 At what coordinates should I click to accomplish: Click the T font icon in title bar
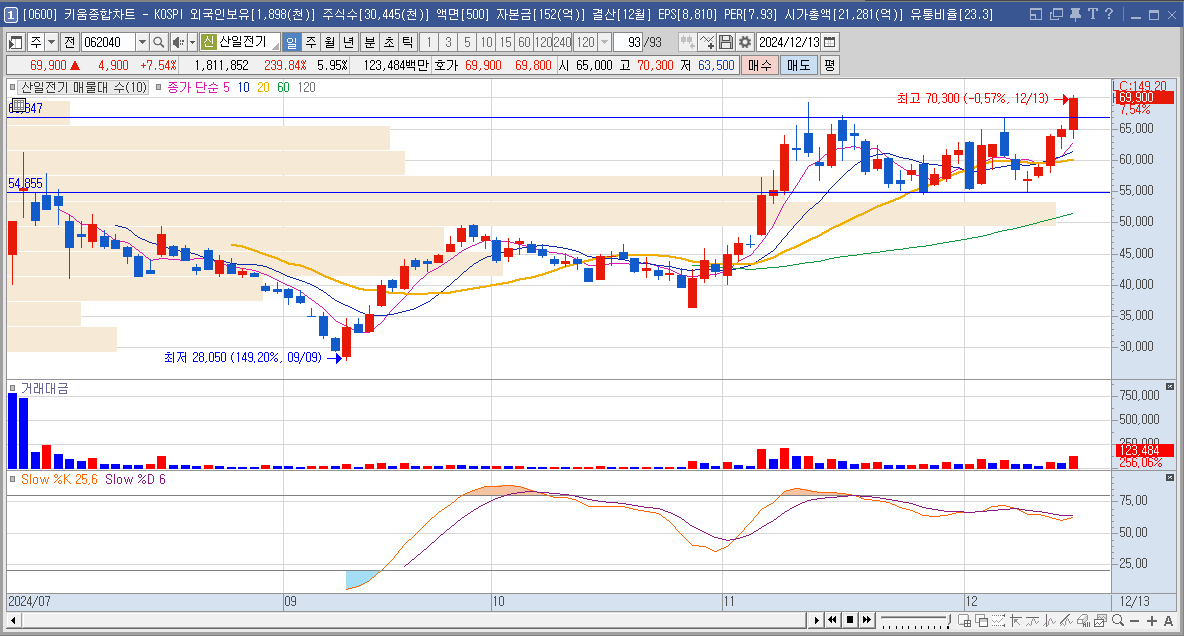(x=1092, y=14)
